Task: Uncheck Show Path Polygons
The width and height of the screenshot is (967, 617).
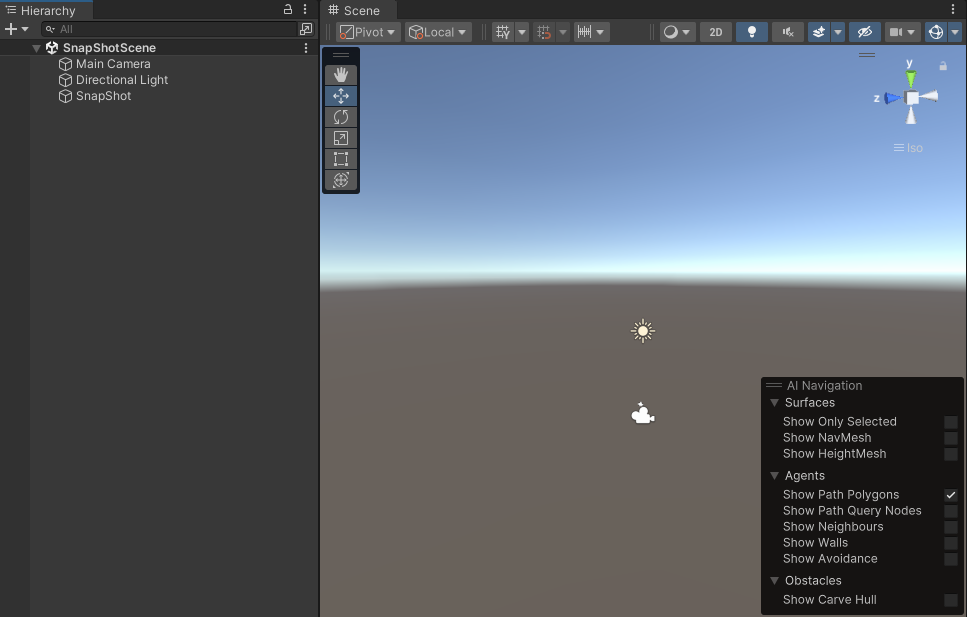Action: click(951, 495)
